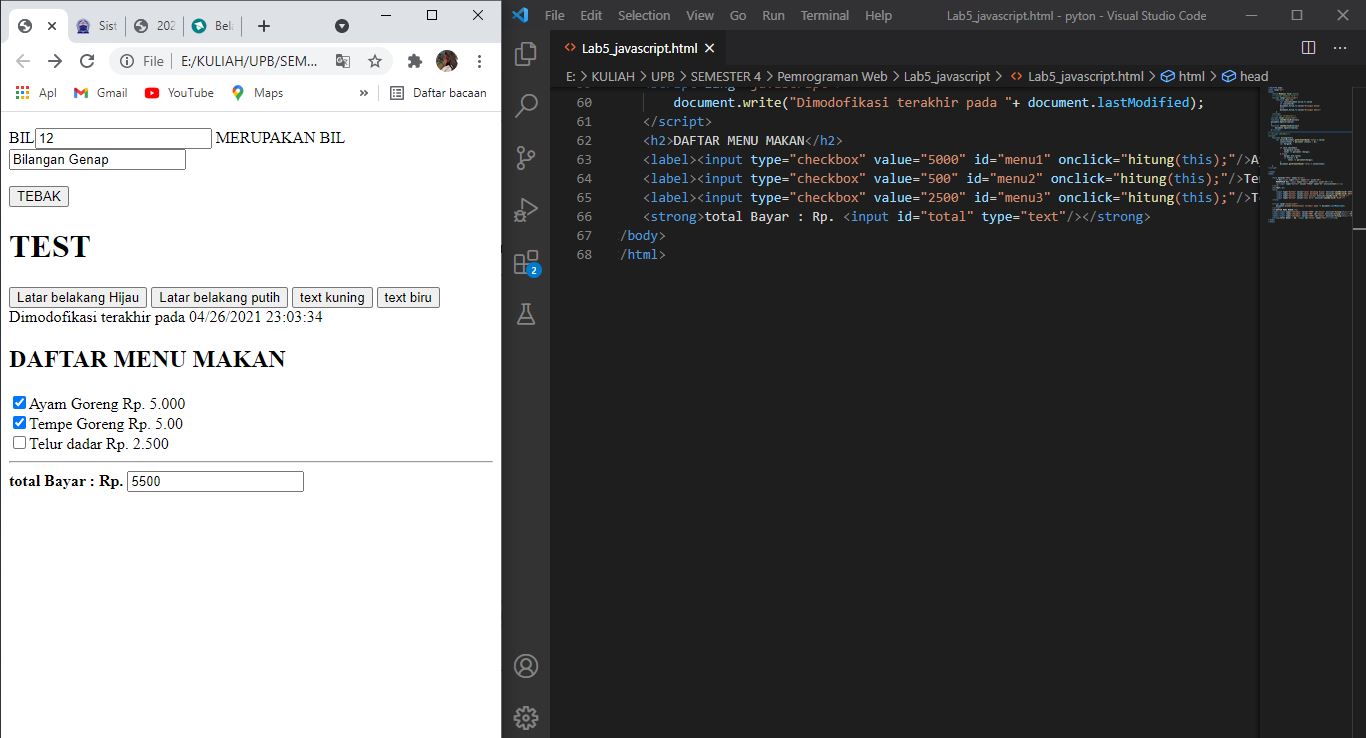Click inside the total Bayar input field
1366x738 pixels.
[x=215, y=481]
